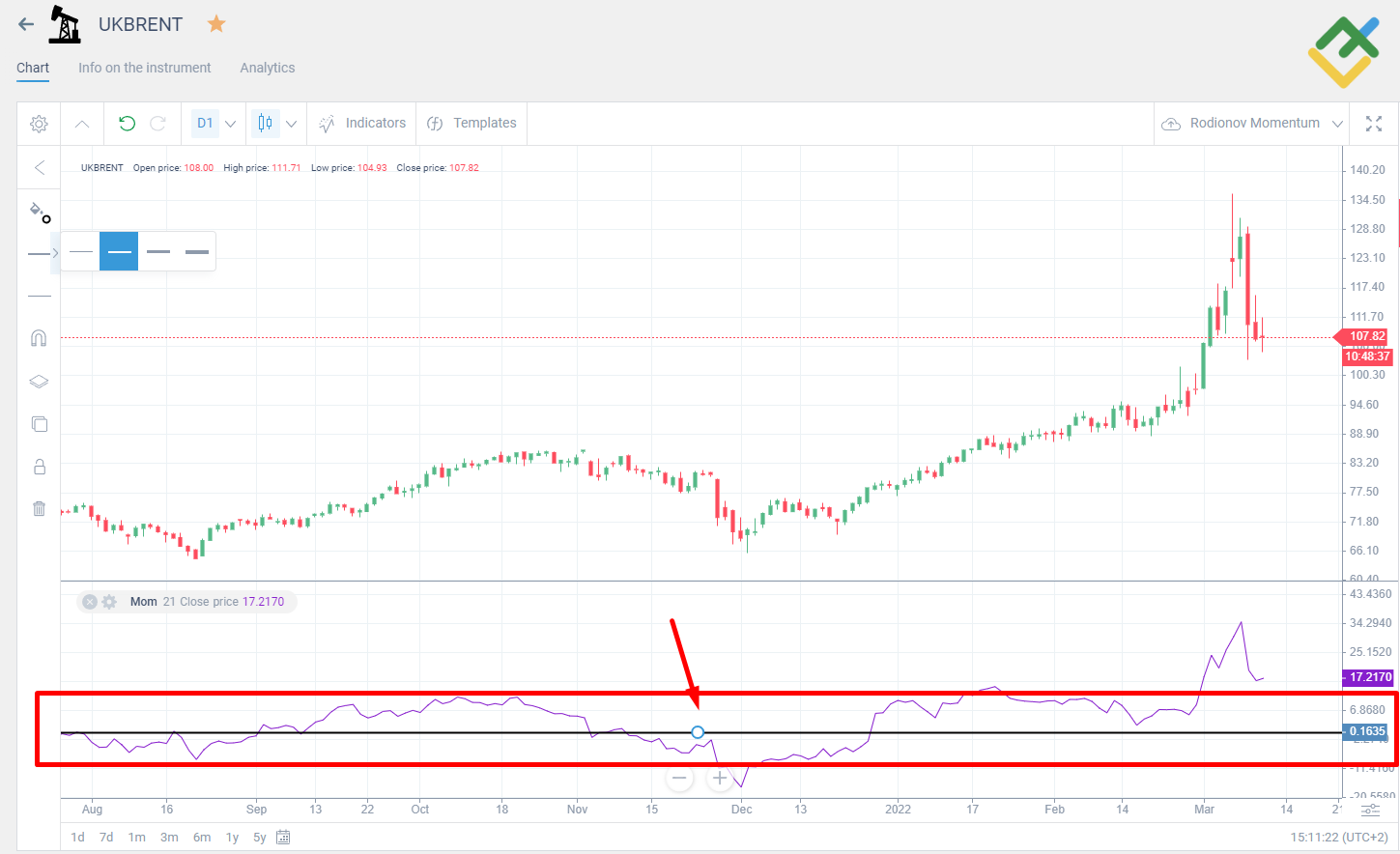Enable magnet snapping mode
This screenshot has width=1400, height=854.
coord(39,338)
